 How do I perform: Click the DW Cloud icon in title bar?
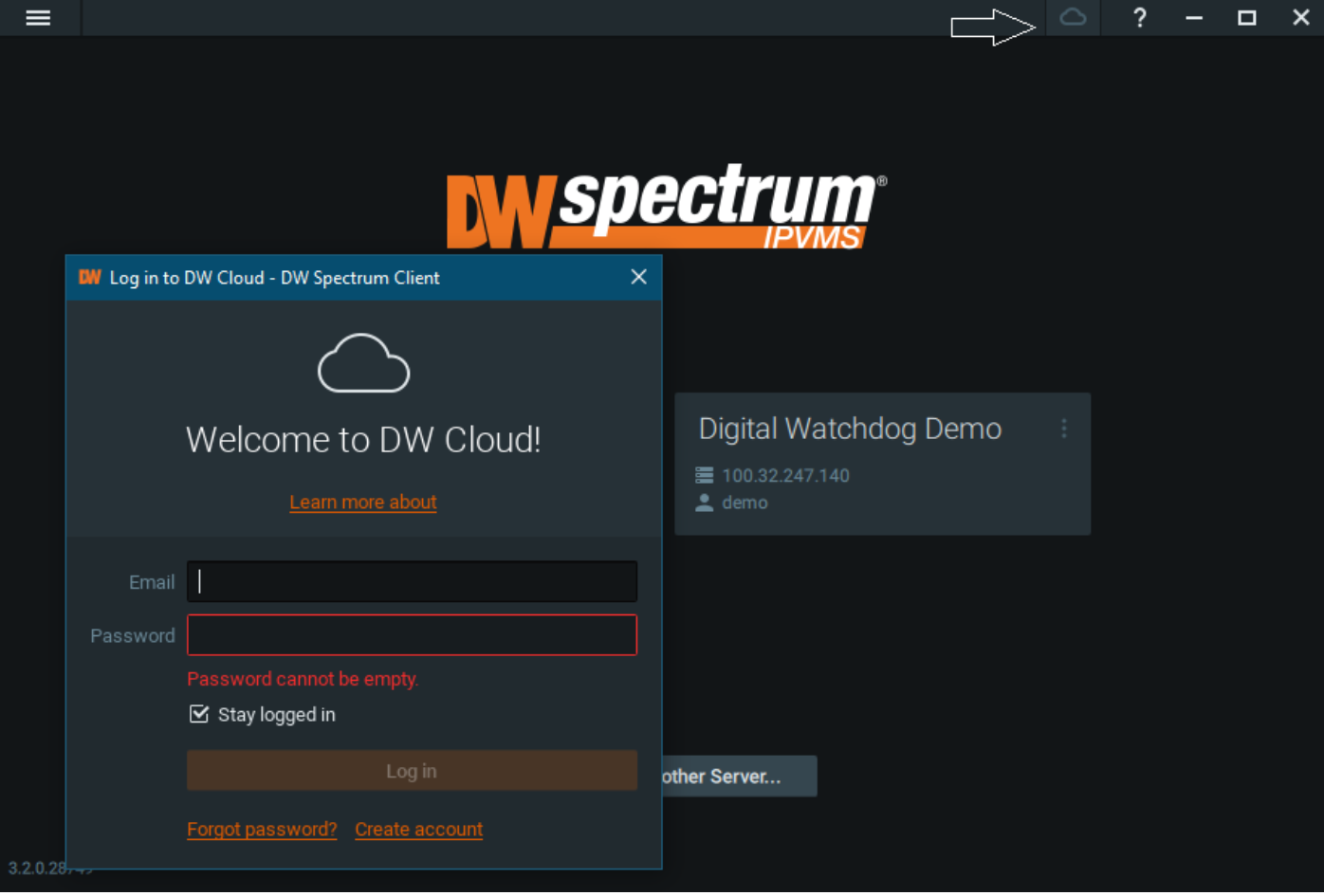click(1073, 18)
